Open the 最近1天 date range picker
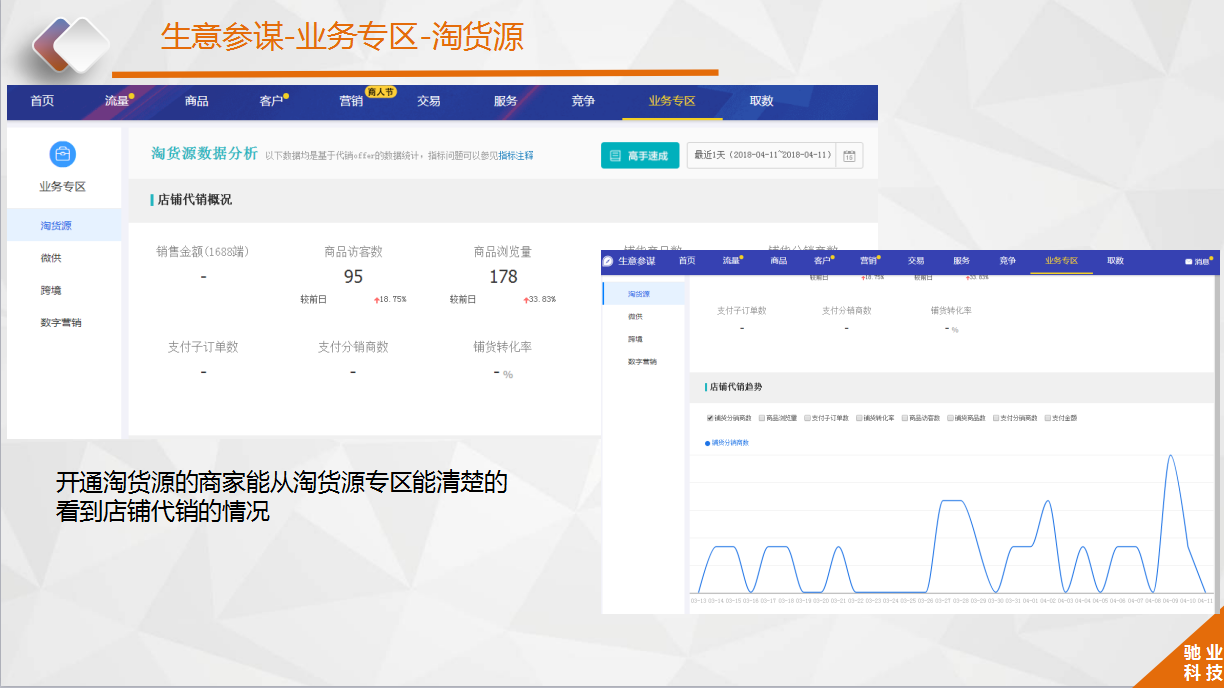Screen dimensions: 1224x688 tap(762, 155)
